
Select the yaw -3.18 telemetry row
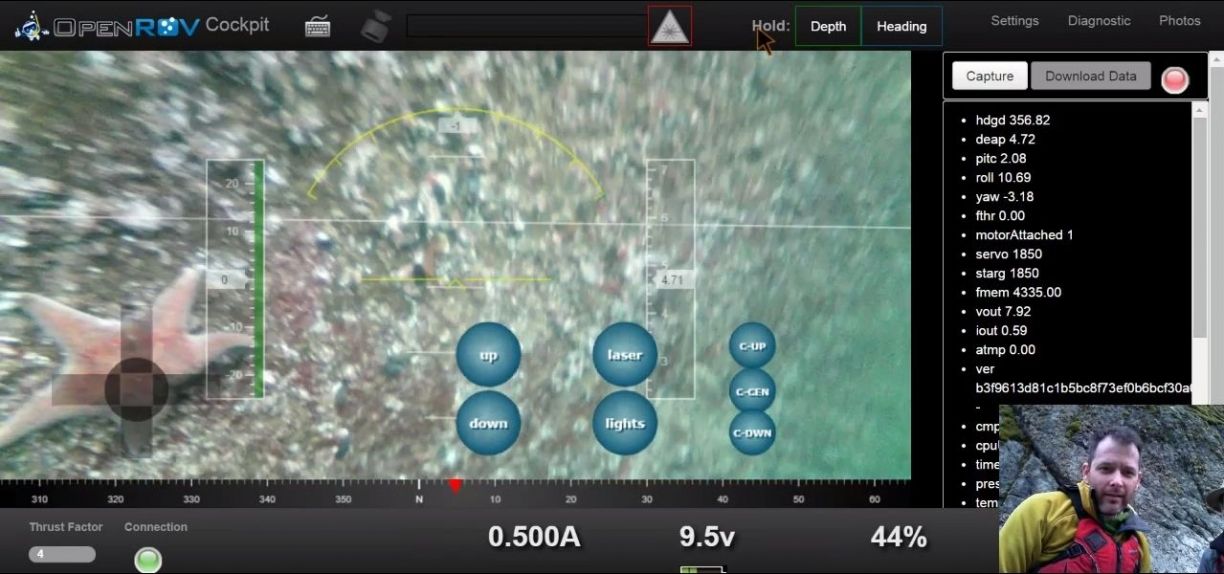coord(1004,196)
